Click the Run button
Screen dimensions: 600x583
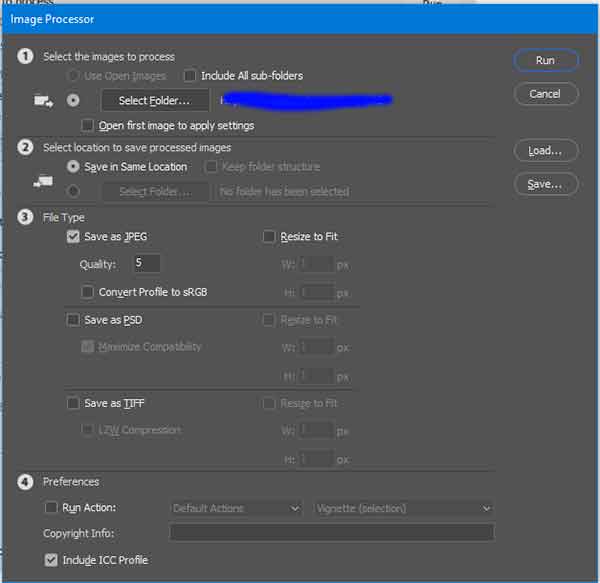pyautogui.click(x=546, y=60)
